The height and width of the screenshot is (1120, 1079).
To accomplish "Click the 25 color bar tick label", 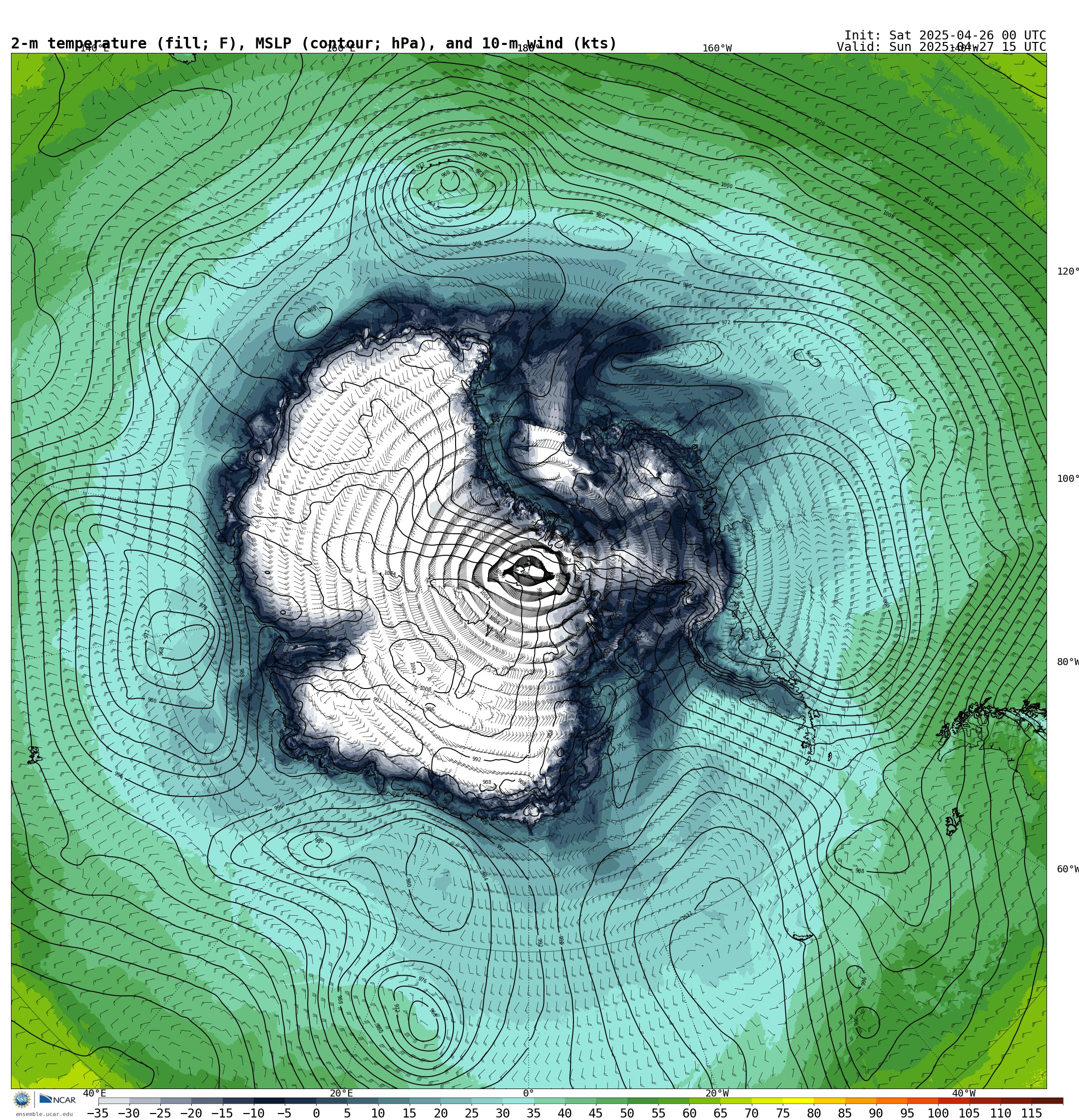I will (x=472, y=1113).
